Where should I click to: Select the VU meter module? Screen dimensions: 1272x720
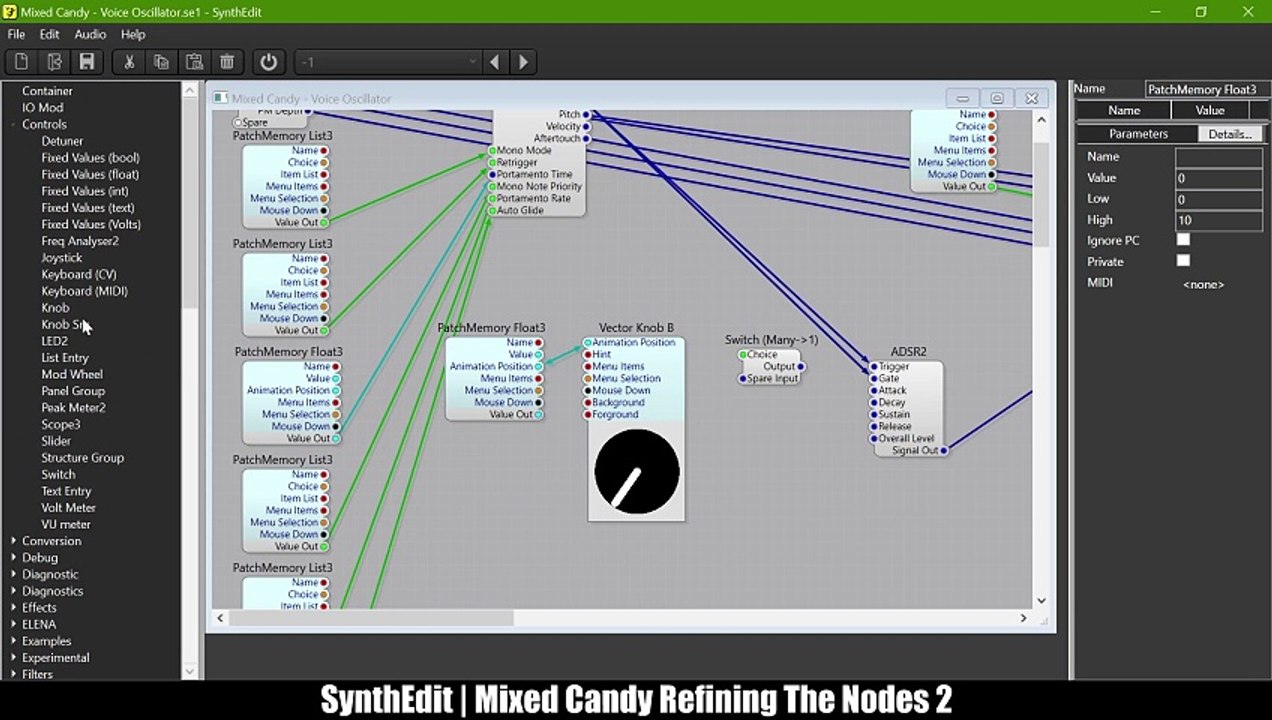tap(66, 524)
